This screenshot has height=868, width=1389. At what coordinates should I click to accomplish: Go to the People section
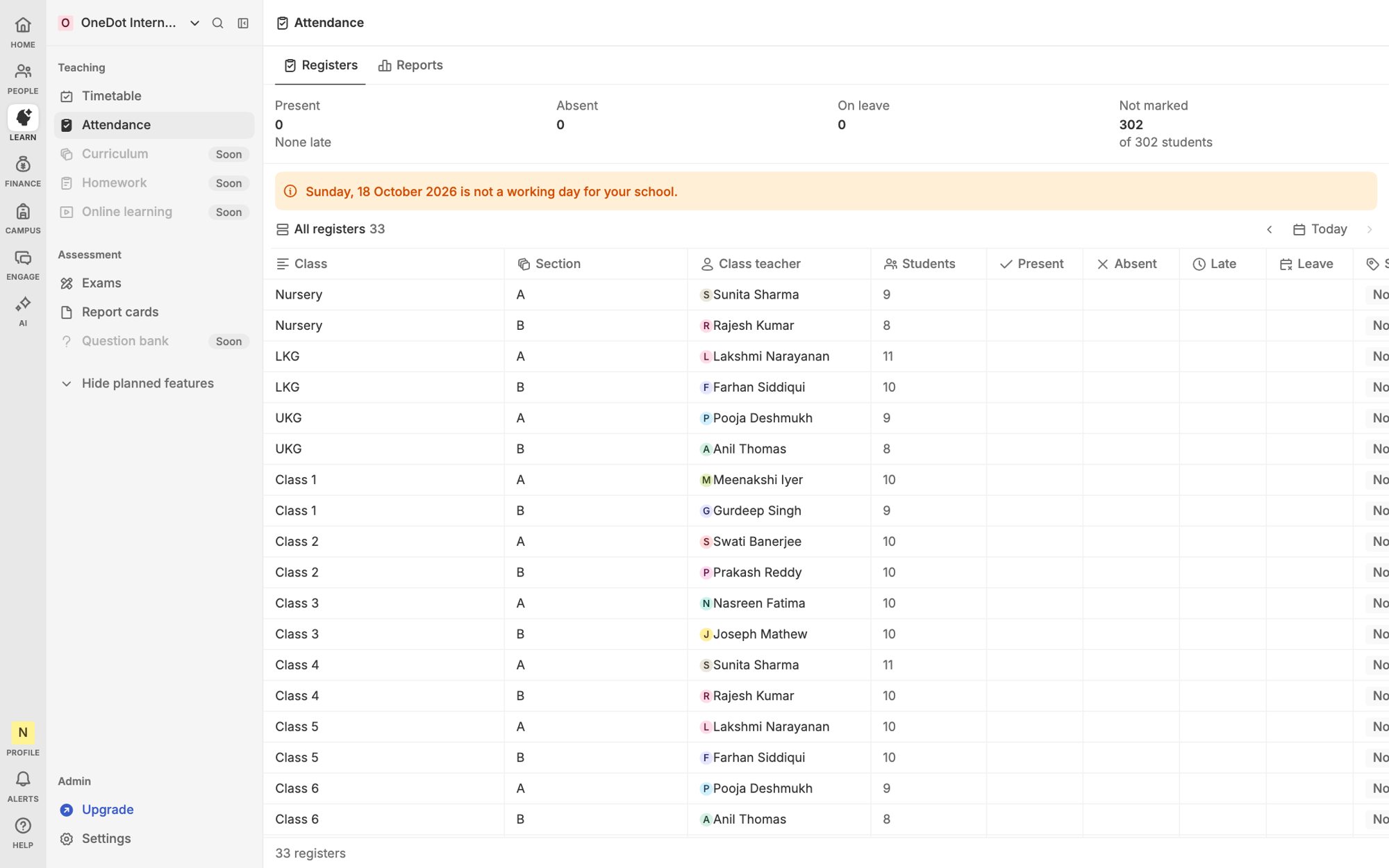[23, 78]
